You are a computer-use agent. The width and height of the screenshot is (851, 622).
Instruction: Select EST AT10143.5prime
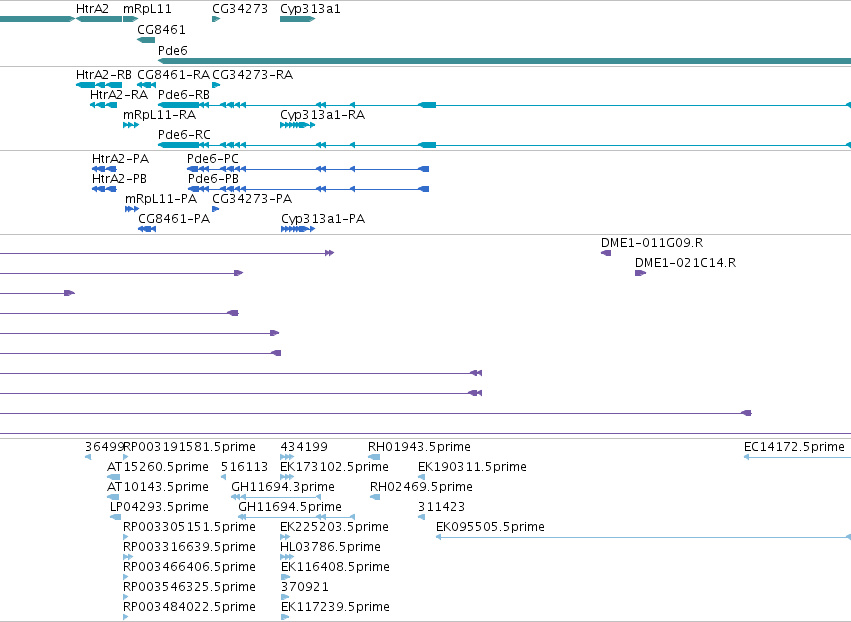point(158,487)
